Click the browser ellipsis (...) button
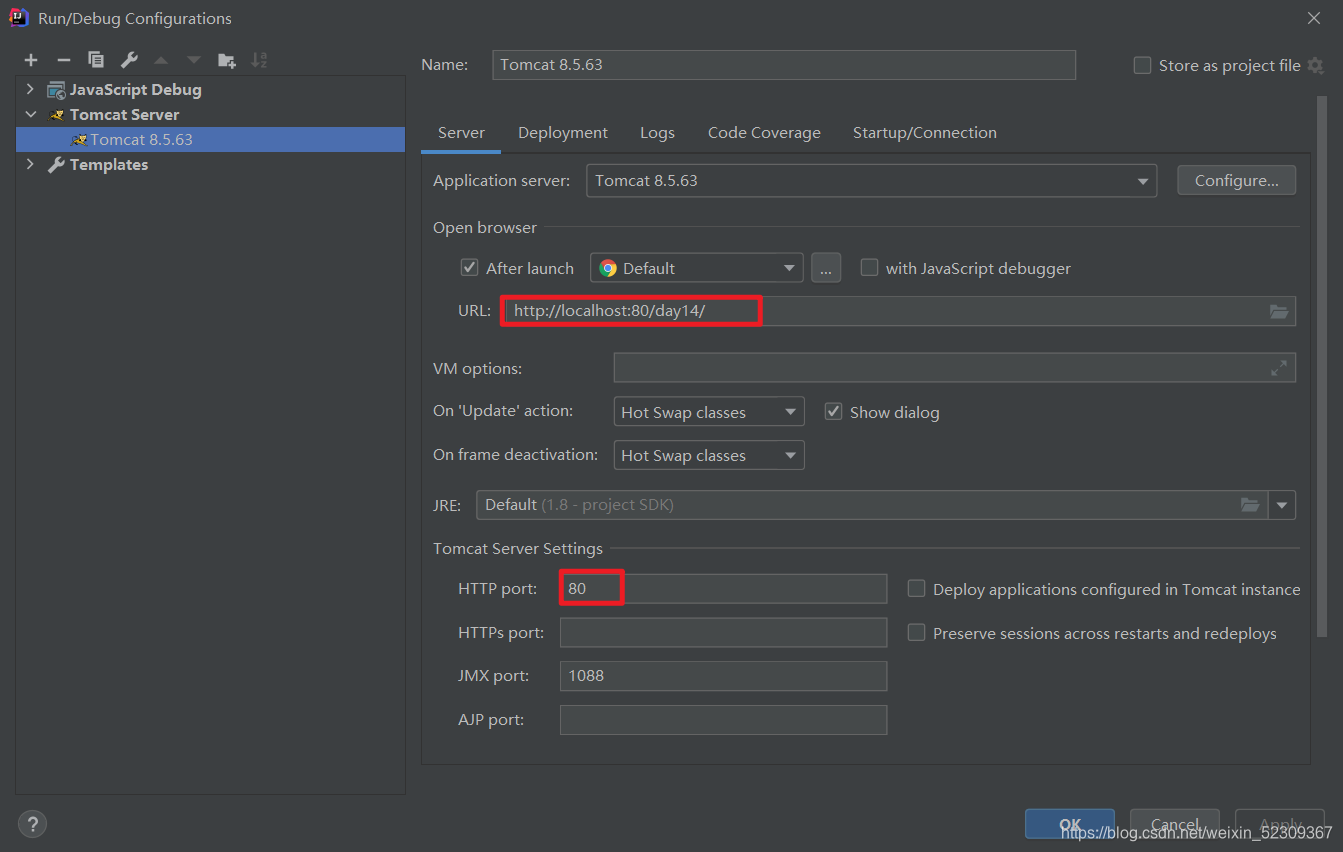The image size is (1343, 852). (826, 268)
